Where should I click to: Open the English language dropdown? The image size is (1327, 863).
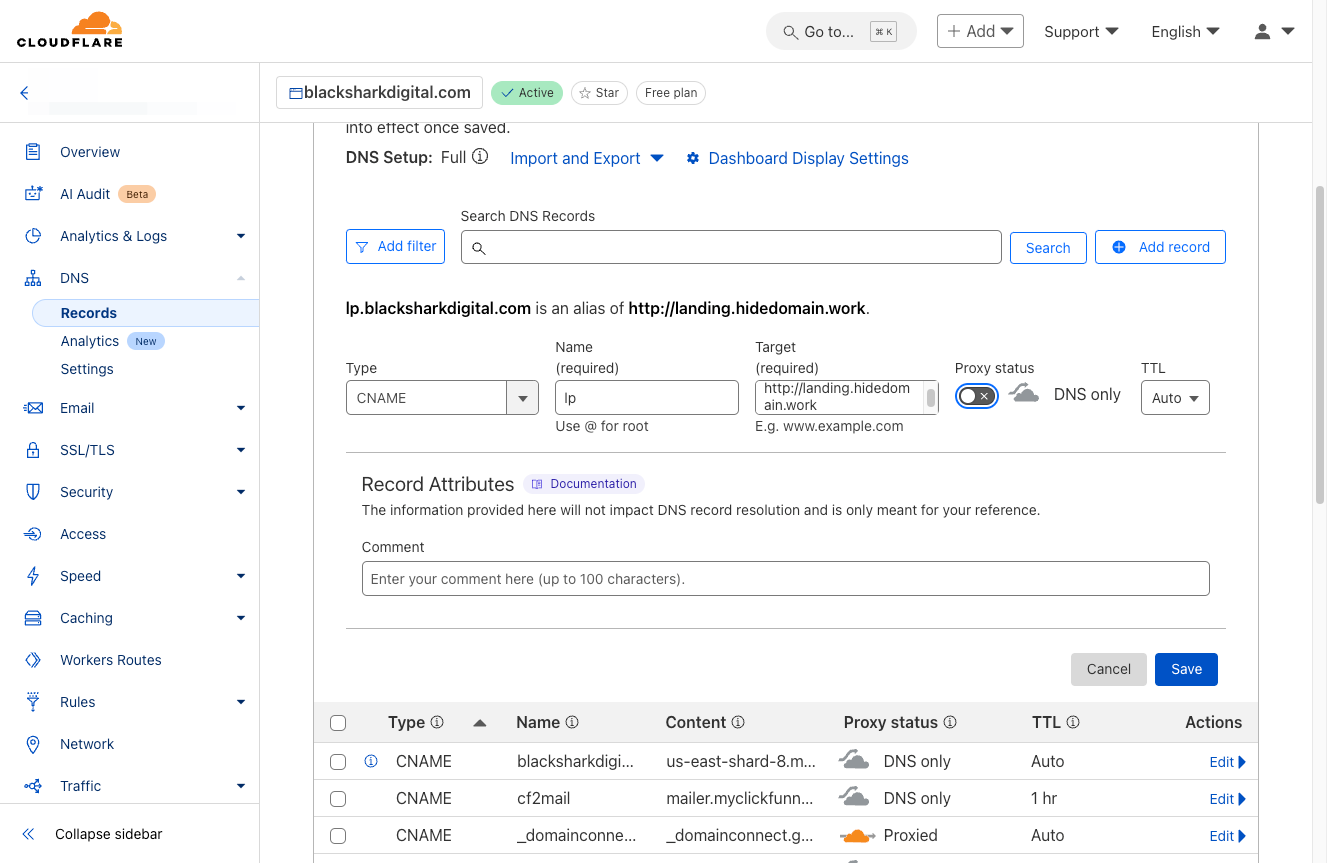tap(1185, 31)
